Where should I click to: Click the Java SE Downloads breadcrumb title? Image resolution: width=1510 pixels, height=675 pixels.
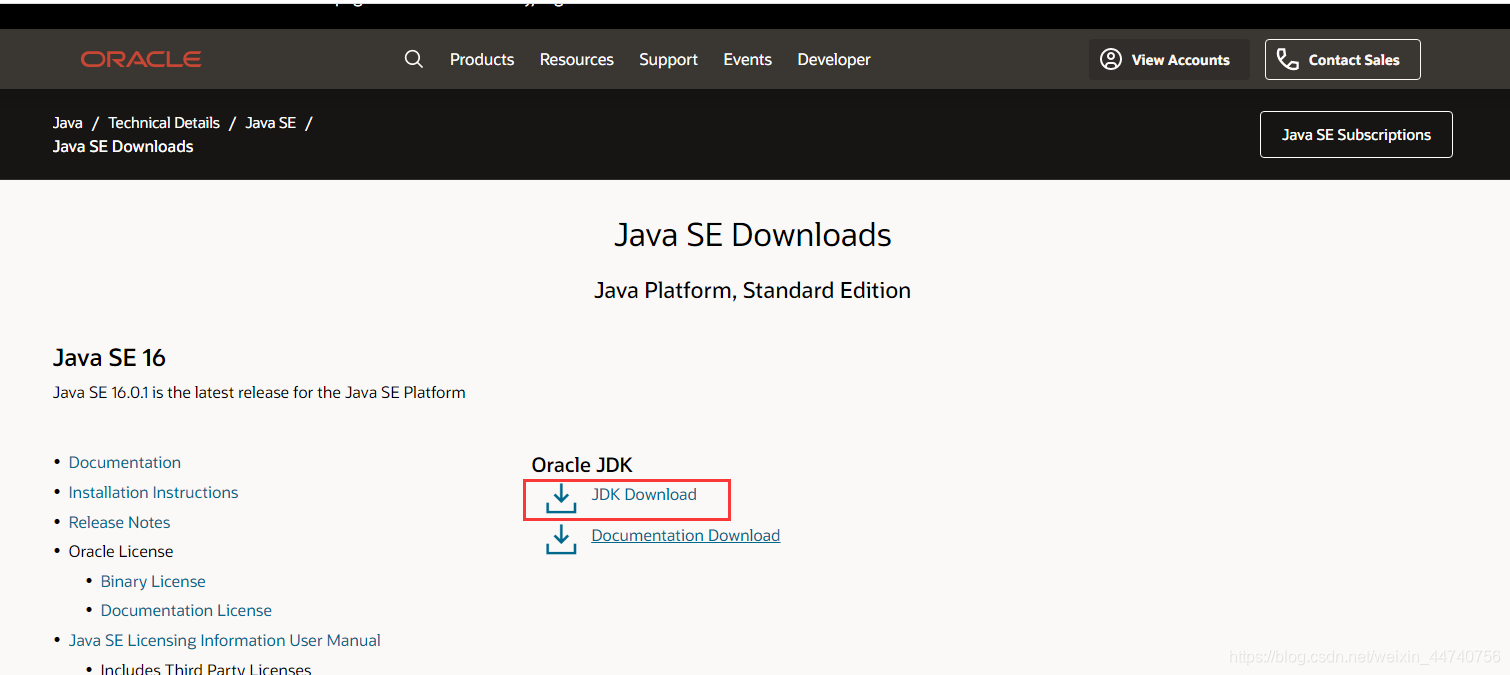(x=123, y=146)
